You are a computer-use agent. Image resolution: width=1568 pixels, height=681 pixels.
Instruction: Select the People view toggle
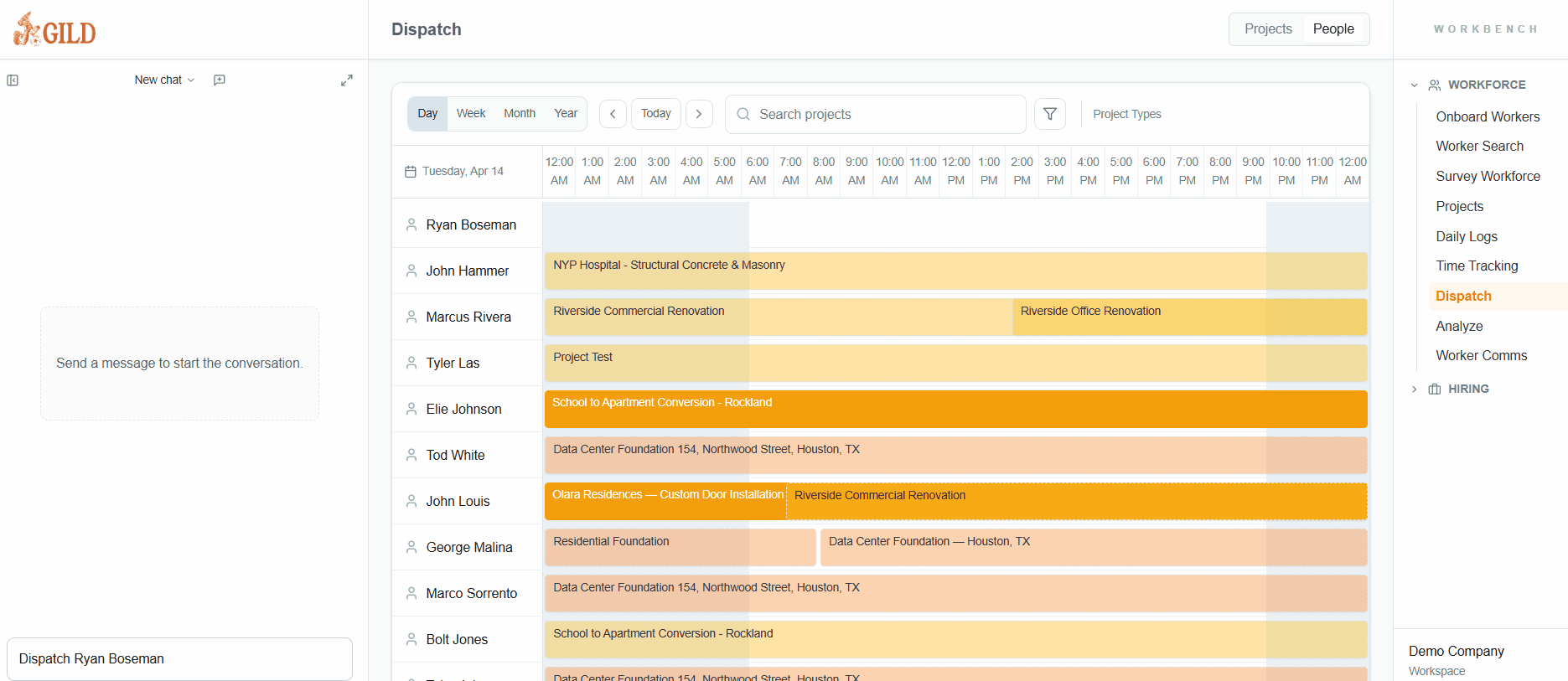[1333, 29]
